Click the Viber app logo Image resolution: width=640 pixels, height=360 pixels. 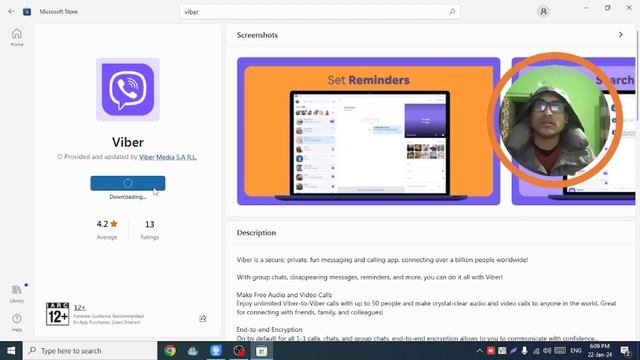(128, 89)
